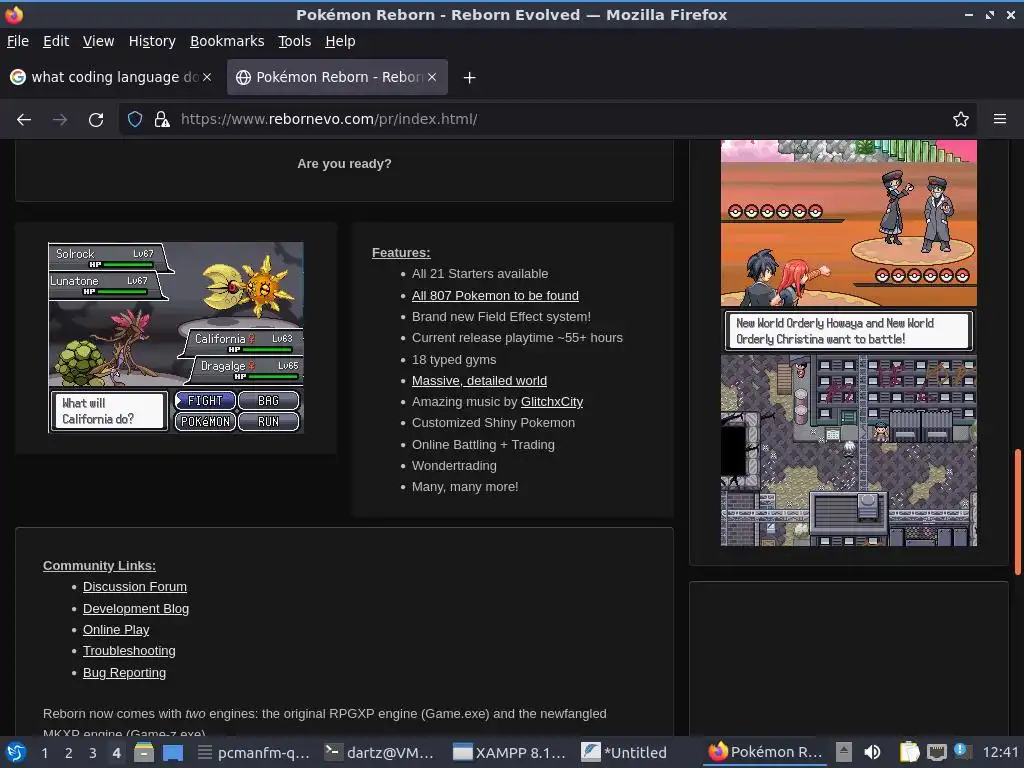Viewport: 1024px width, 768px height.
Task: Click the Pokémon R... Firefox taskbar button
Action: pos(765,752)
